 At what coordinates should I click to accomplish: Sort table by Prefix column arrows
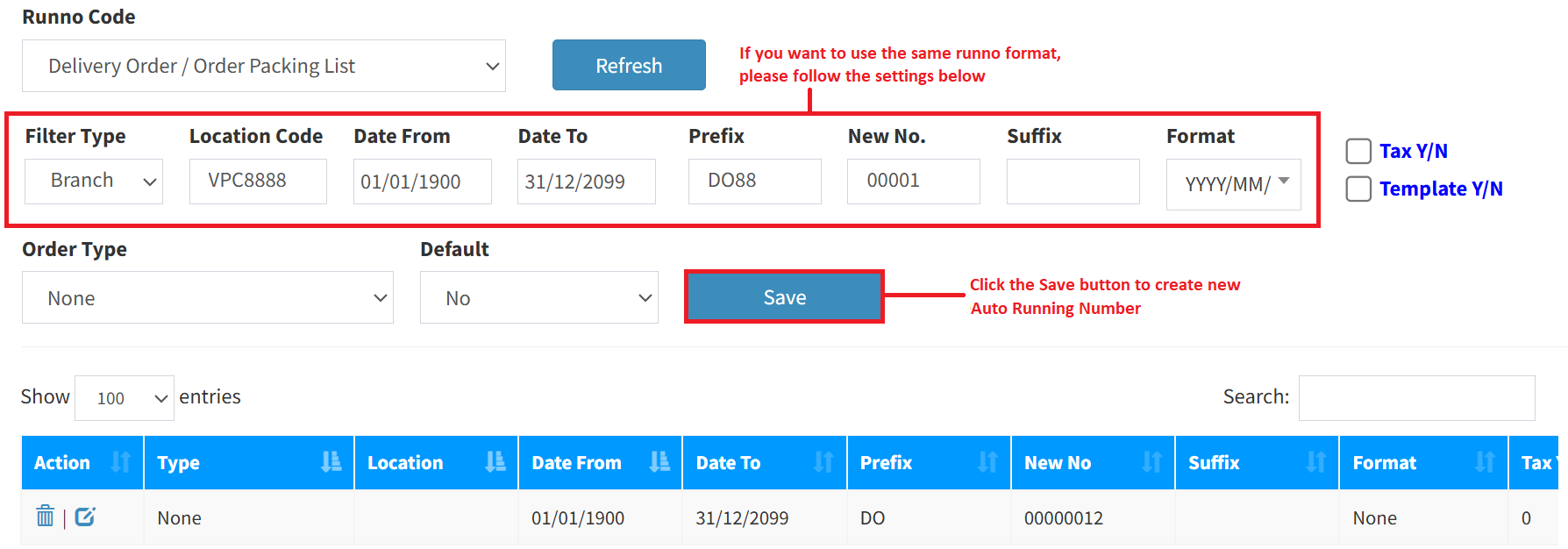[987, 462]
